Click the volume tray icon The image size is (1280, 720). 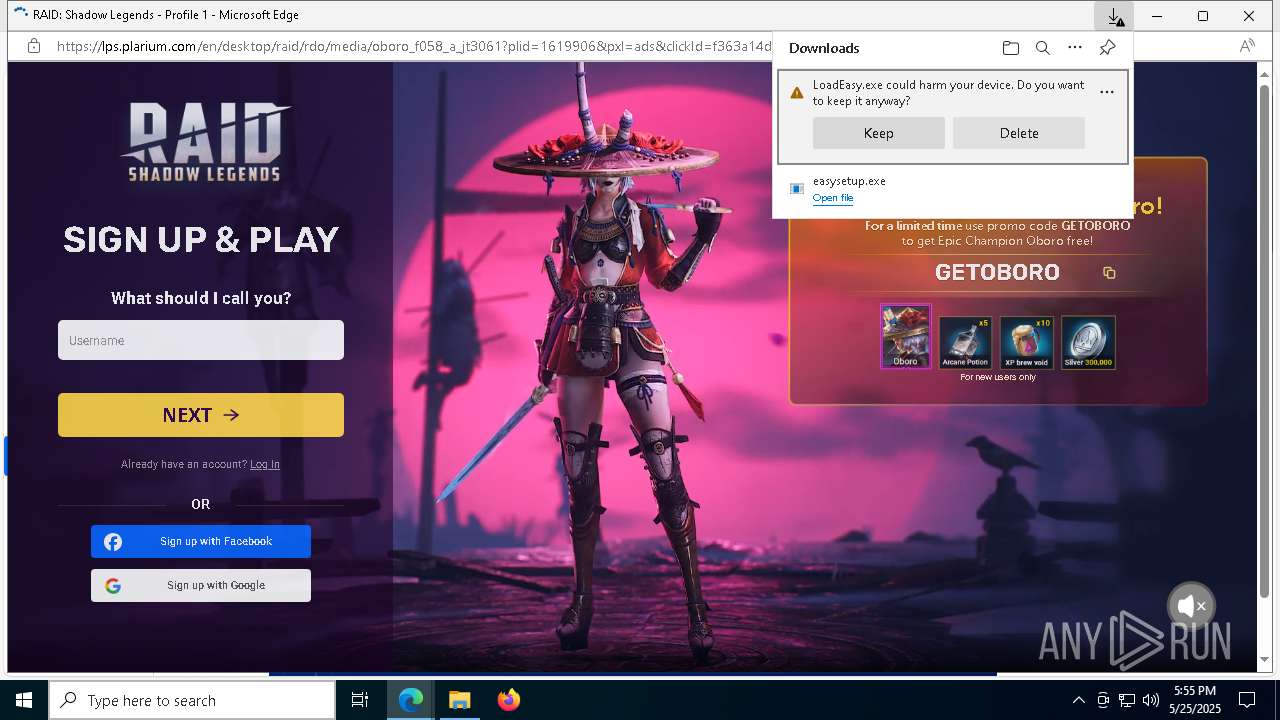[1151, 700]
